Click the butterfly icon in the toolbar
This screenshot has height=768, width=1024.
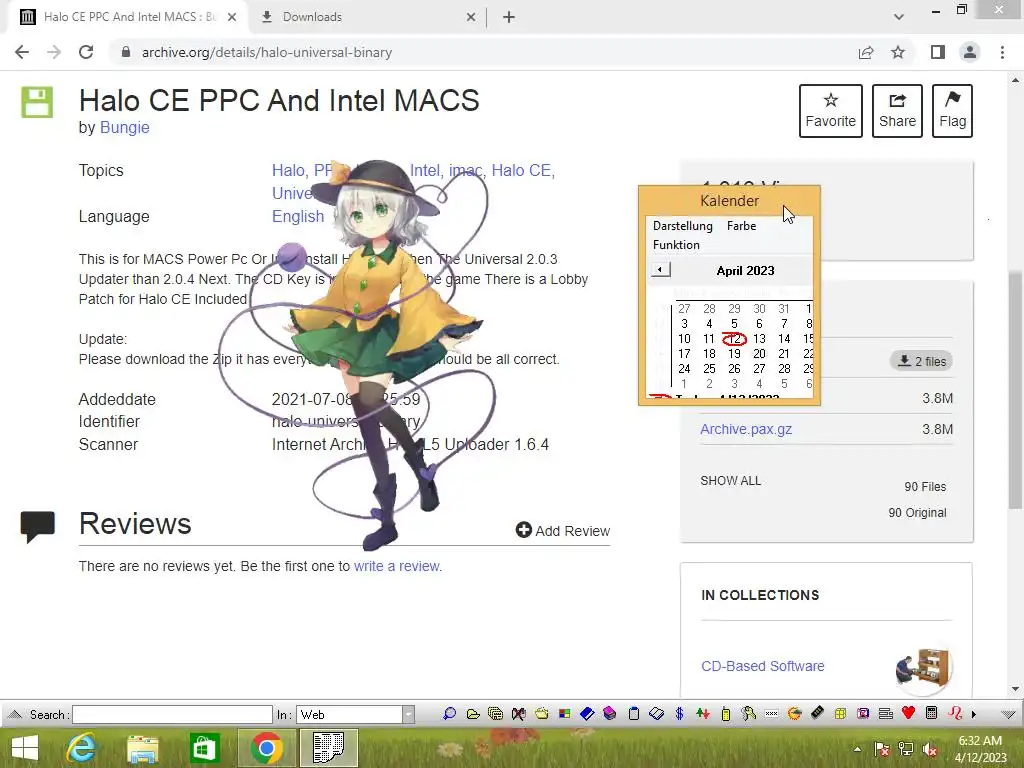click(x=519, y=714)
